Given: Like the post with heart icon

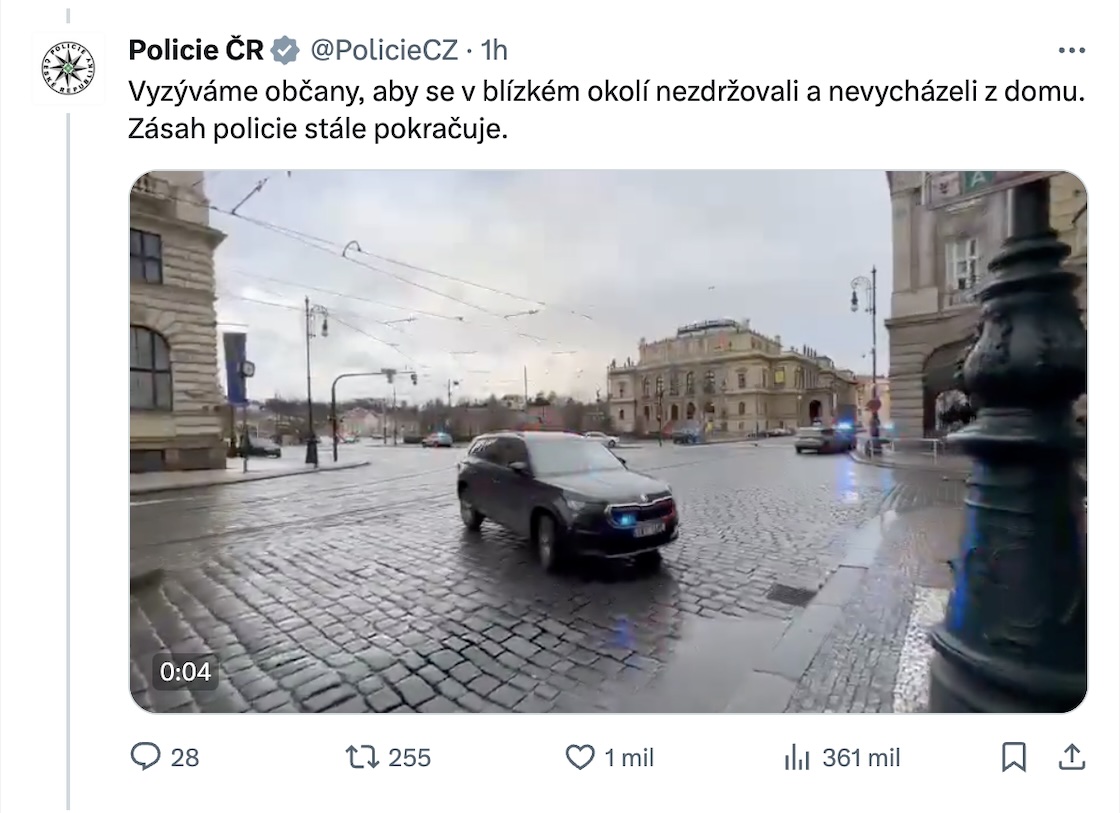Looking at the screenshot, I should pos(580,757).
